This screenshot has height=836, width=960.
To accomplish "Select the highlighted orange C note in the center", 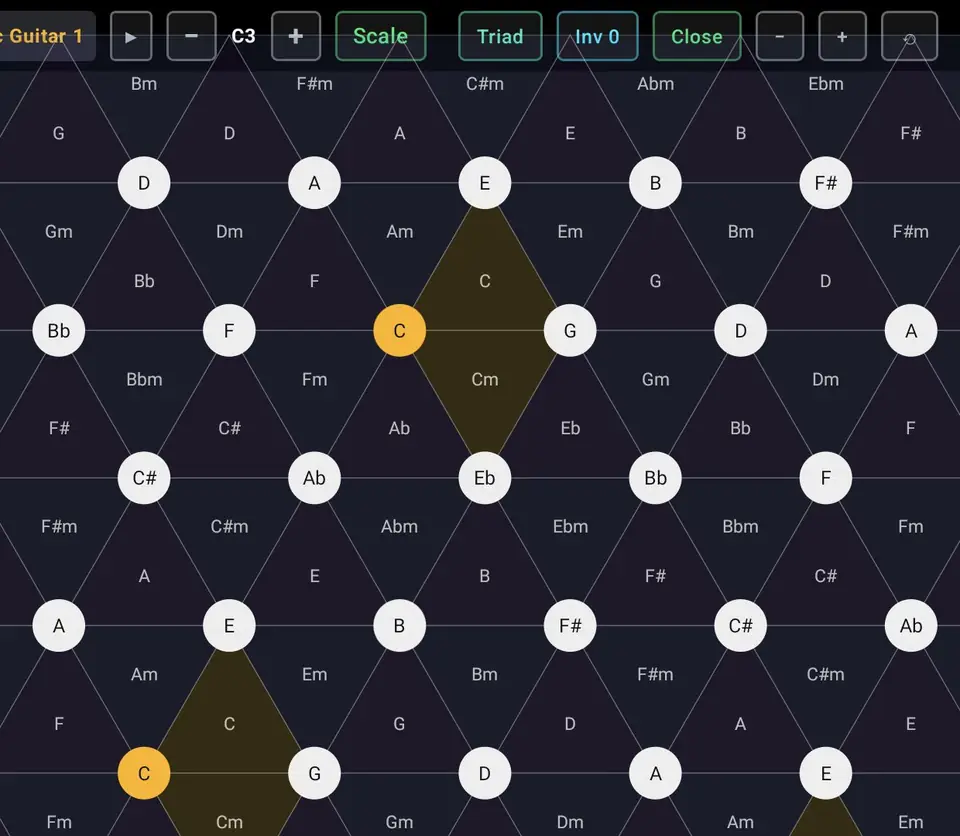I will coord(399,331).
